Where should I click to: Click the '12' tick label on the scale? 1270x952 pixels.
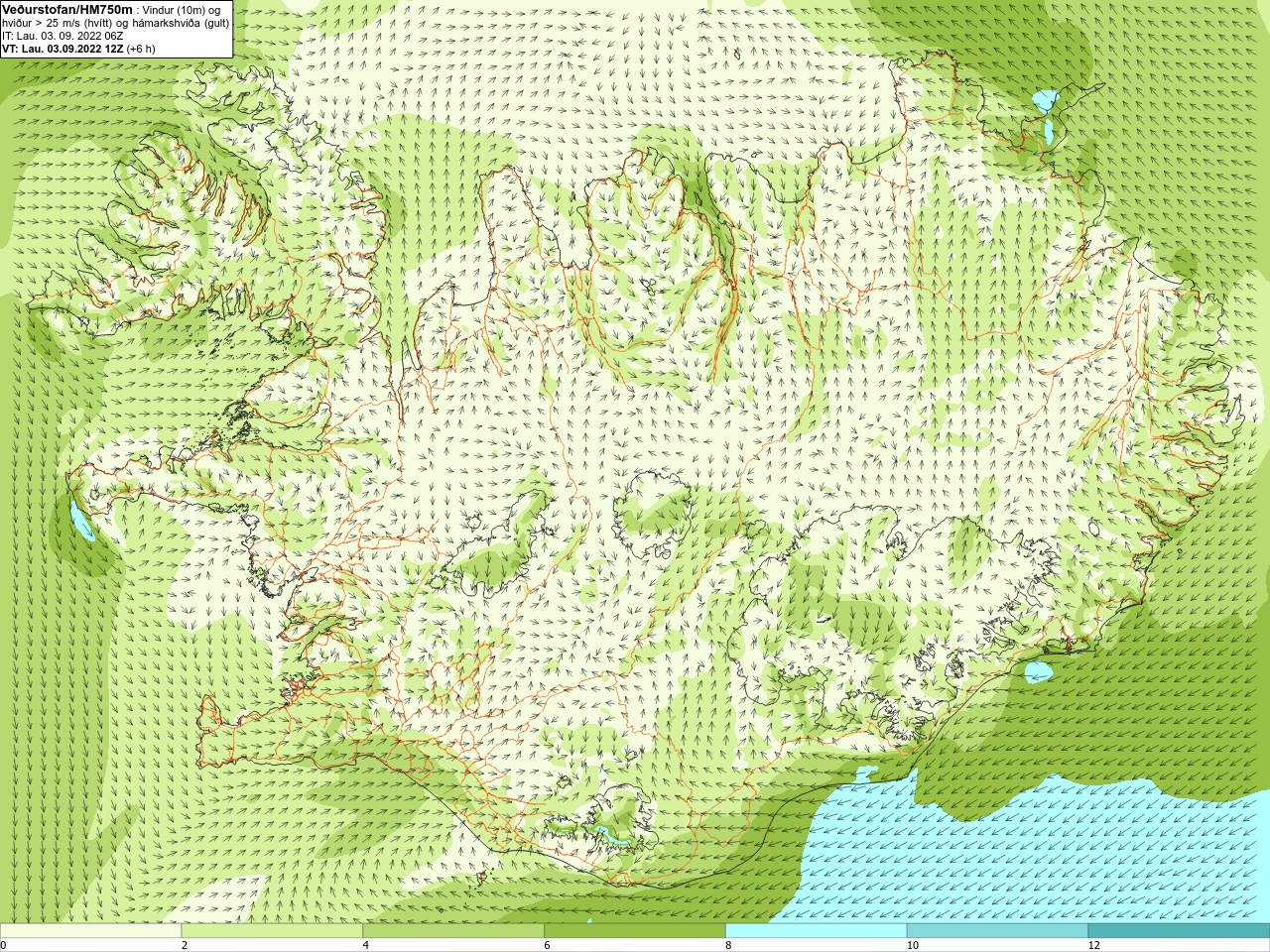[x=1093, y=945]
